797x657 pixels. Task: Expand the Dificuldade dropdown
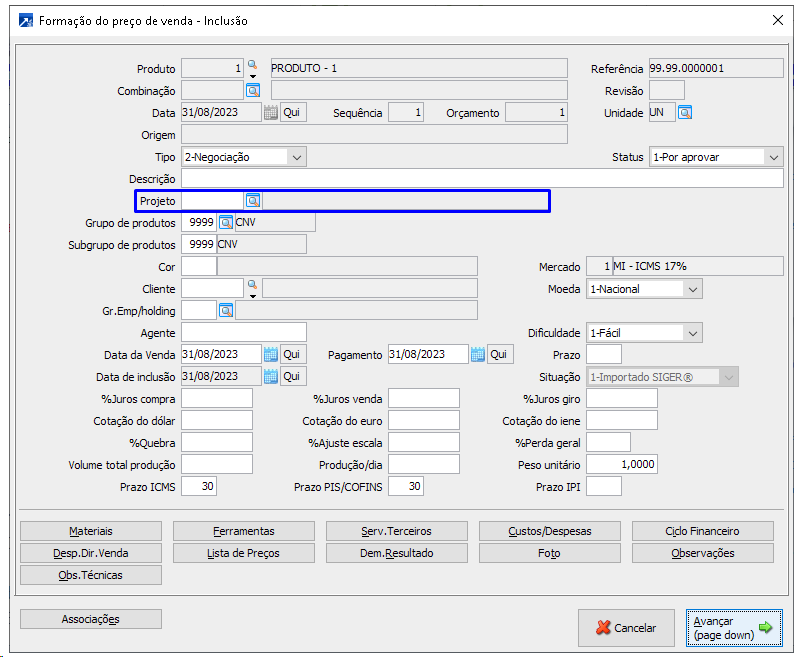[692, 333]
